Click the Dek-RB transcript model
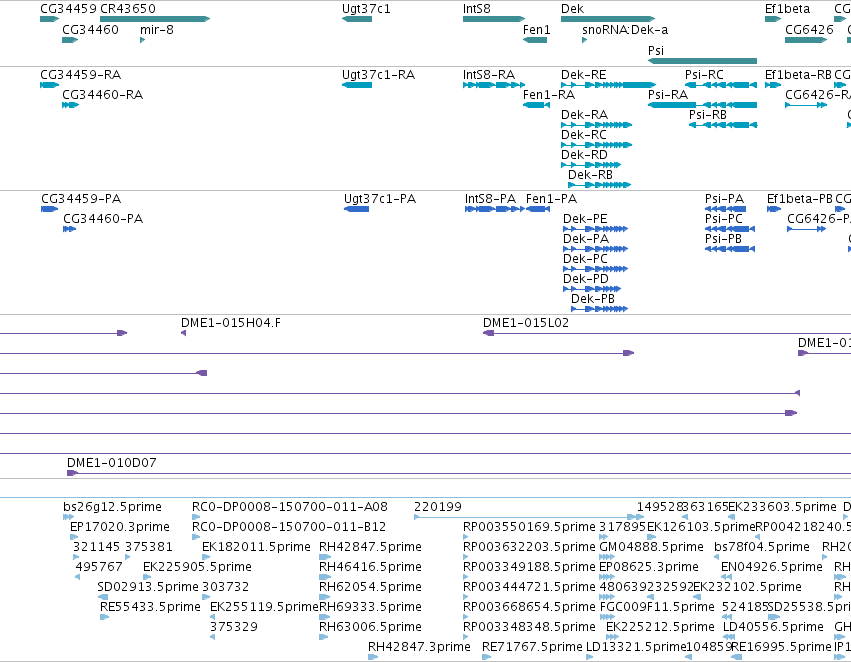 click(x=600, y=185)
